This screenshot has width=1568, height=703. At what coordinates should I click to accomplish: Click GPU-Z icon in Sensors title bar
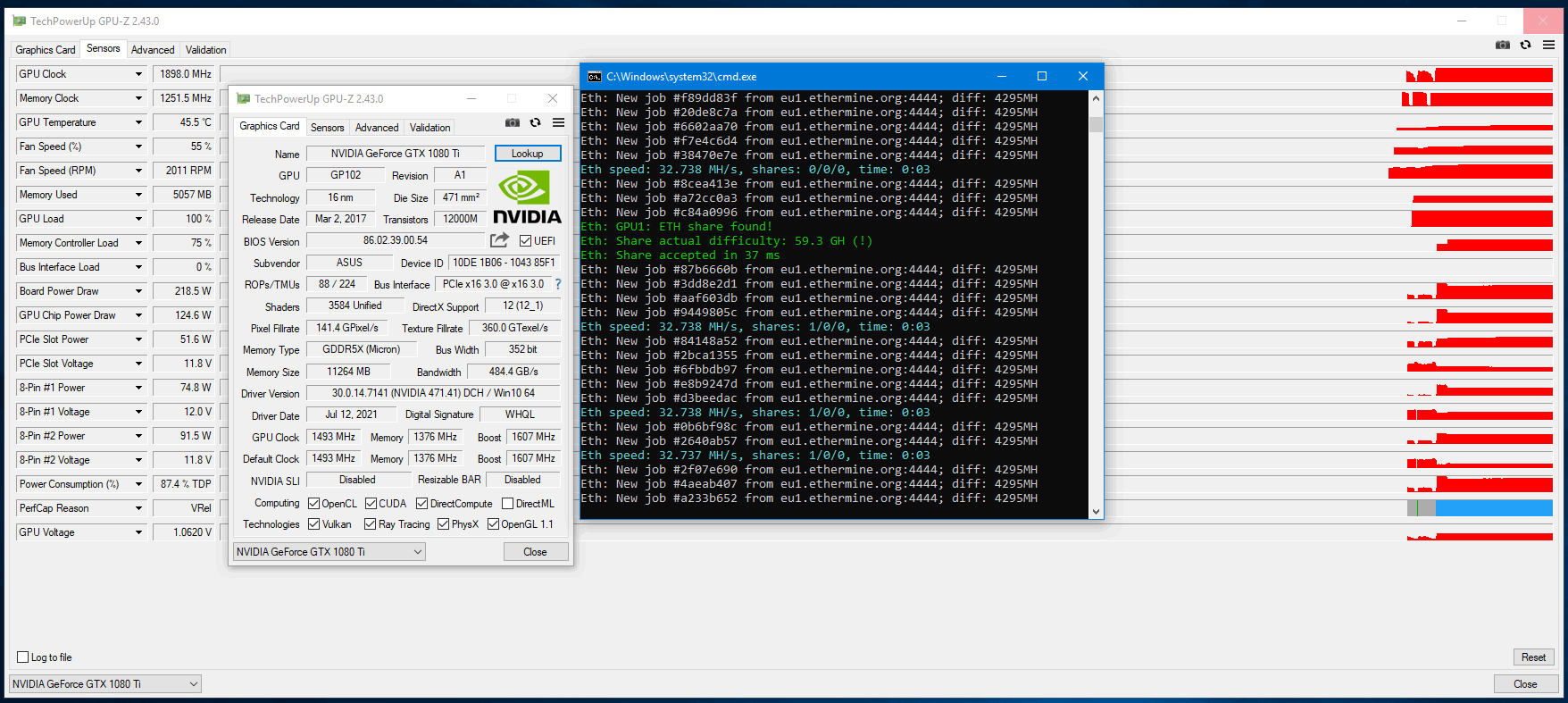click(19, 21)
